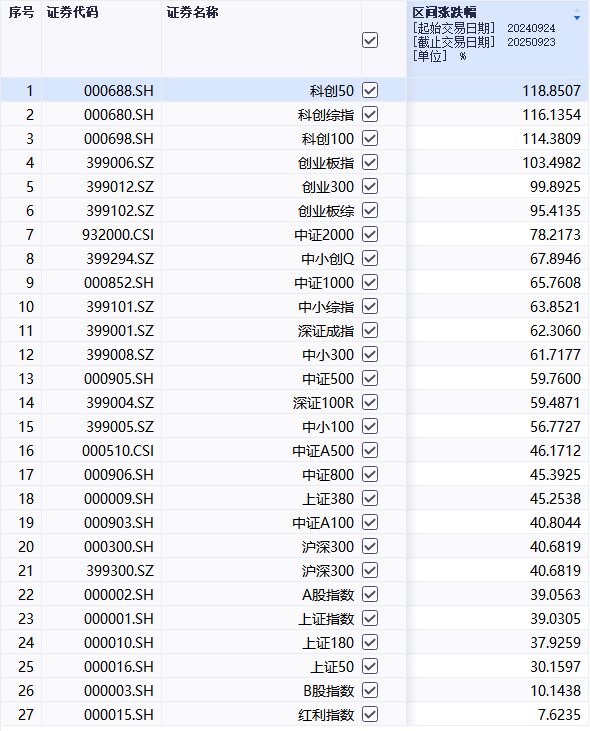
Task: Click the 118.8507 value cell
Action: coord(551,90)
